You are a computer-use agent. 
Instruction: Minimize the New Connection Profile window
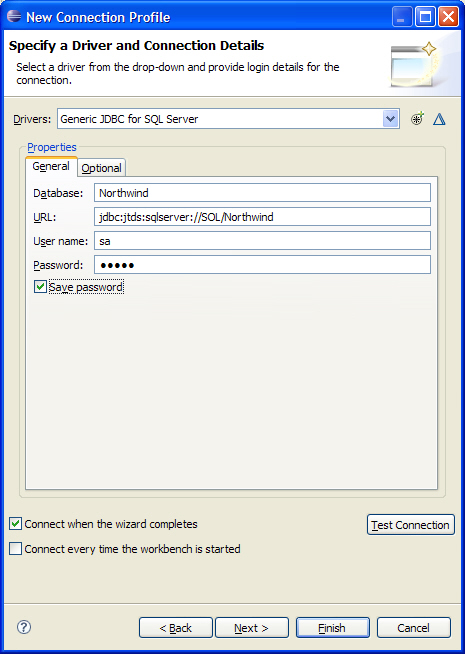(402, 17)
